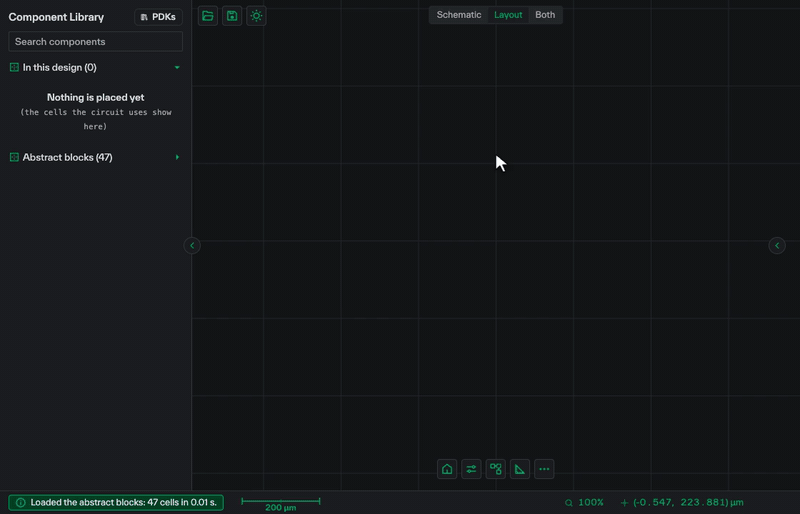Select the Layout view tab
Image resolution: width=800 pixels, height=514 pixels.
508,15
